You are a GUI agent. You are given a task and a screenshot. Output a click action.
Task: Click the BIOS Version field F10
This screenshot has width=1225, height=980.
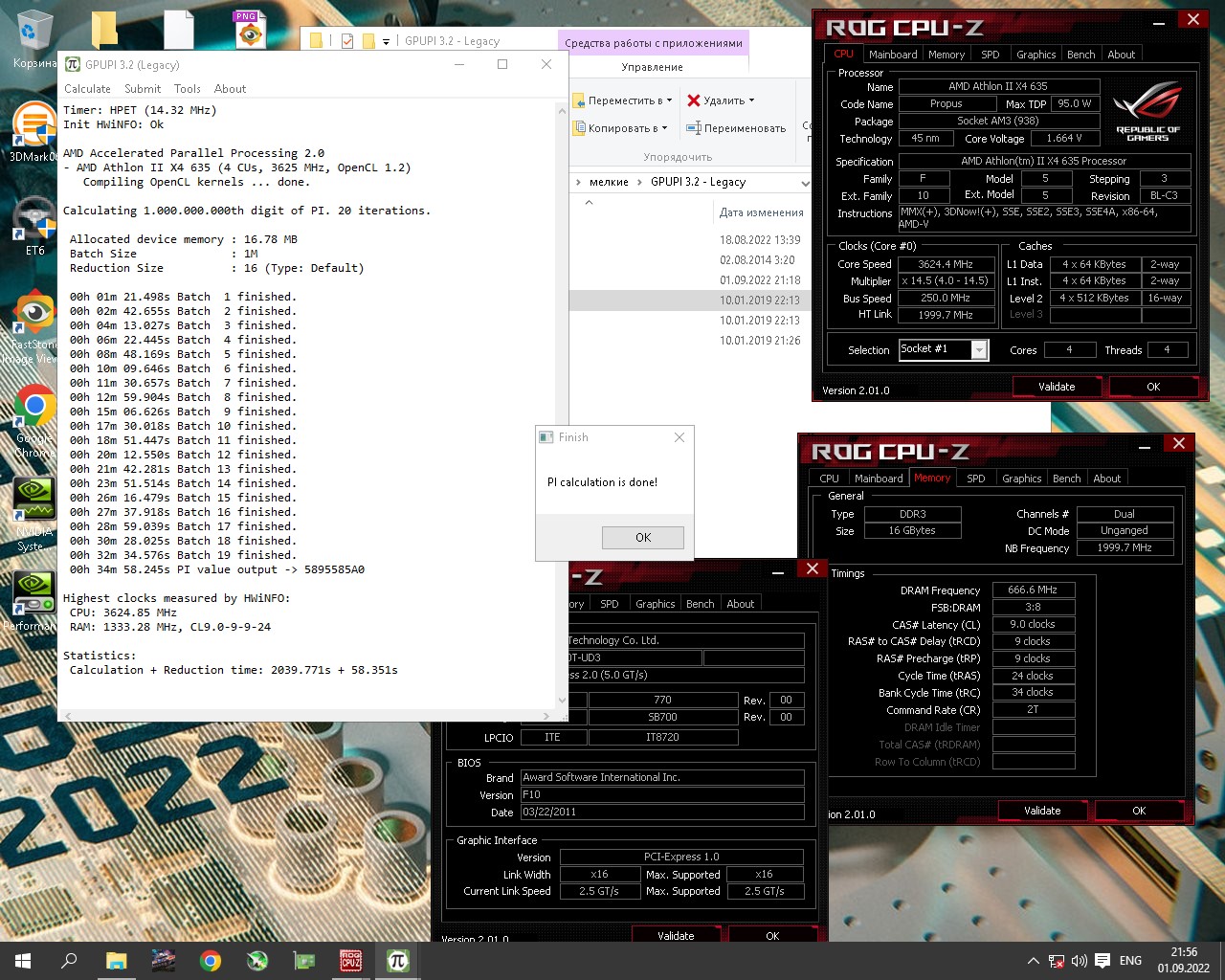coord(662,794)
